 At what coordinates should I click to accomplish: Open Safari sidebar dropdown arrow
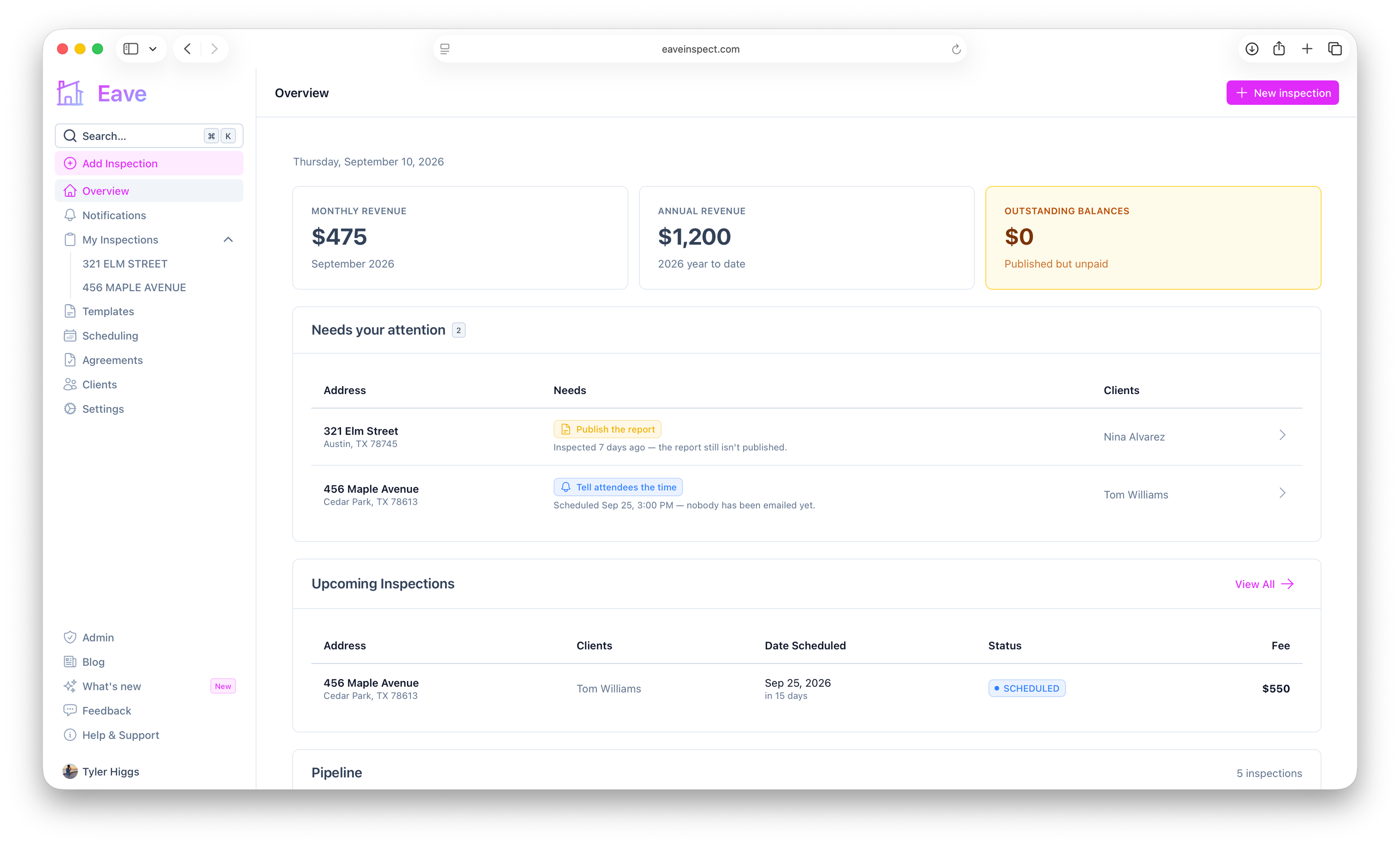153,49
